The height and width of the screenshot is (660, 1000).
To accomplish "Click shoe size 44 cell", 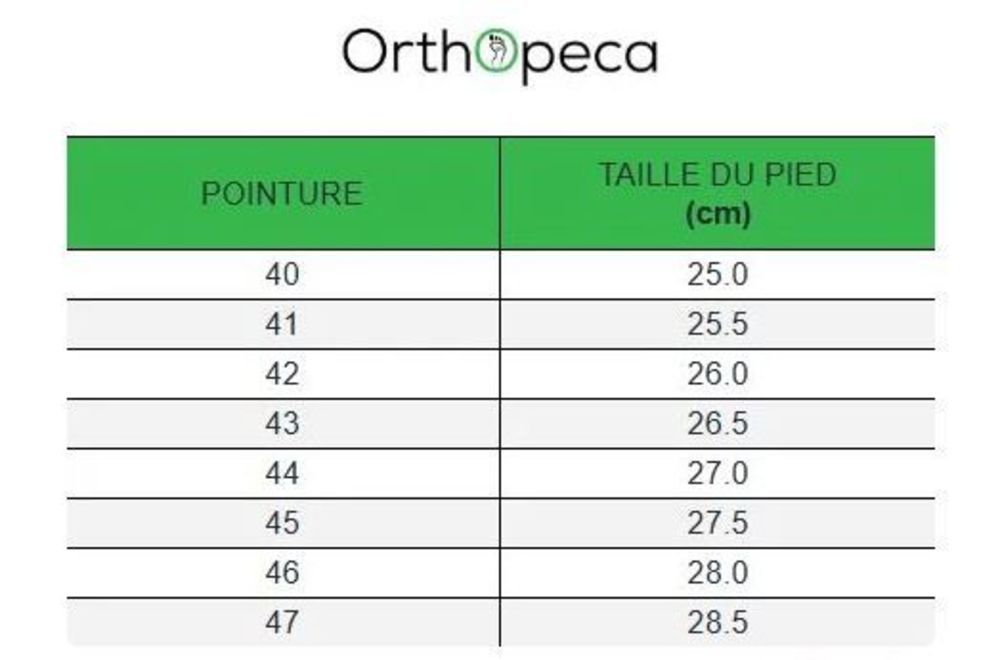I will pos(283,473).
